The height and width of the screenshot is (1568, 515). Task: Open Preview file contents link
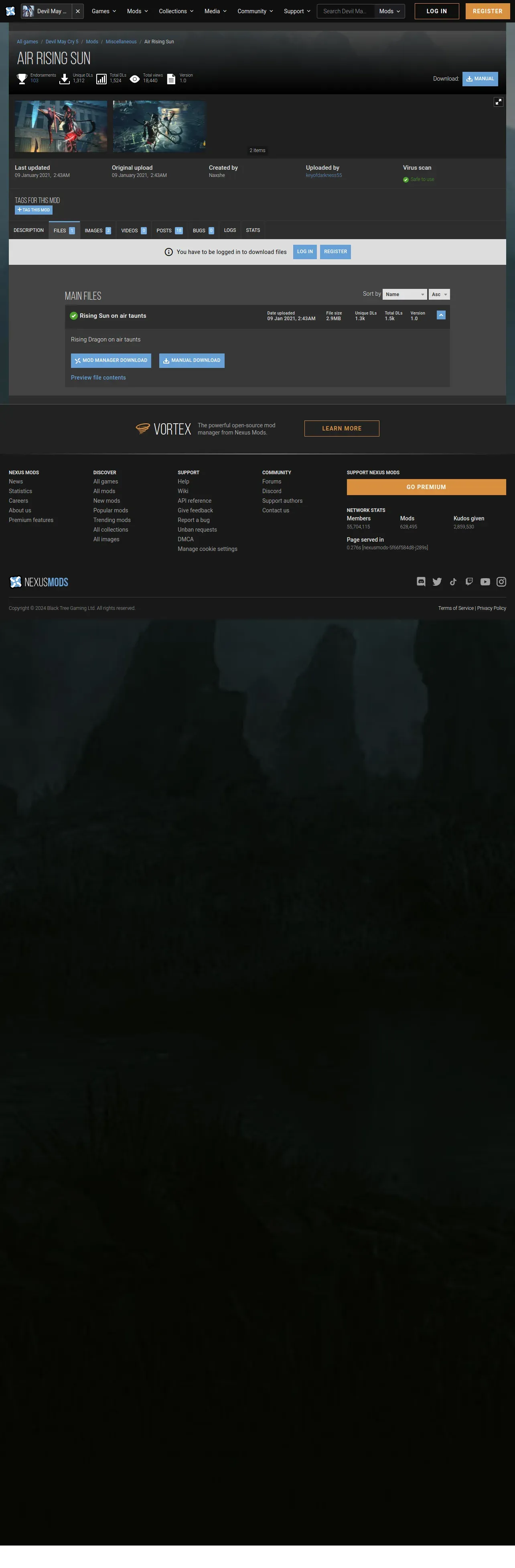(98, 378)
